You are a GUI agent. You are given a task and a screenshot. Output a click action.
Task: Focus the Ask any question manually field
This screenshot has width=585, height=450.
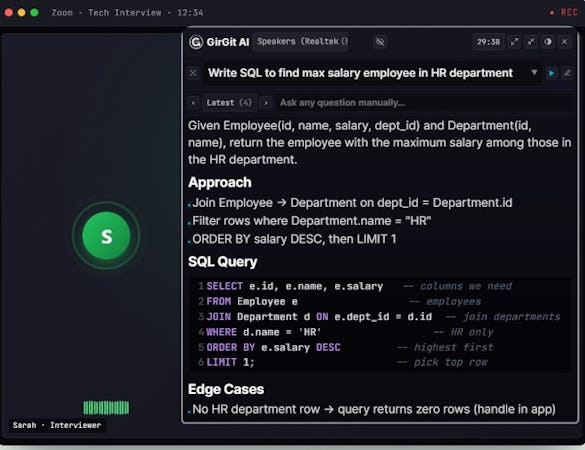coord(425,103)
